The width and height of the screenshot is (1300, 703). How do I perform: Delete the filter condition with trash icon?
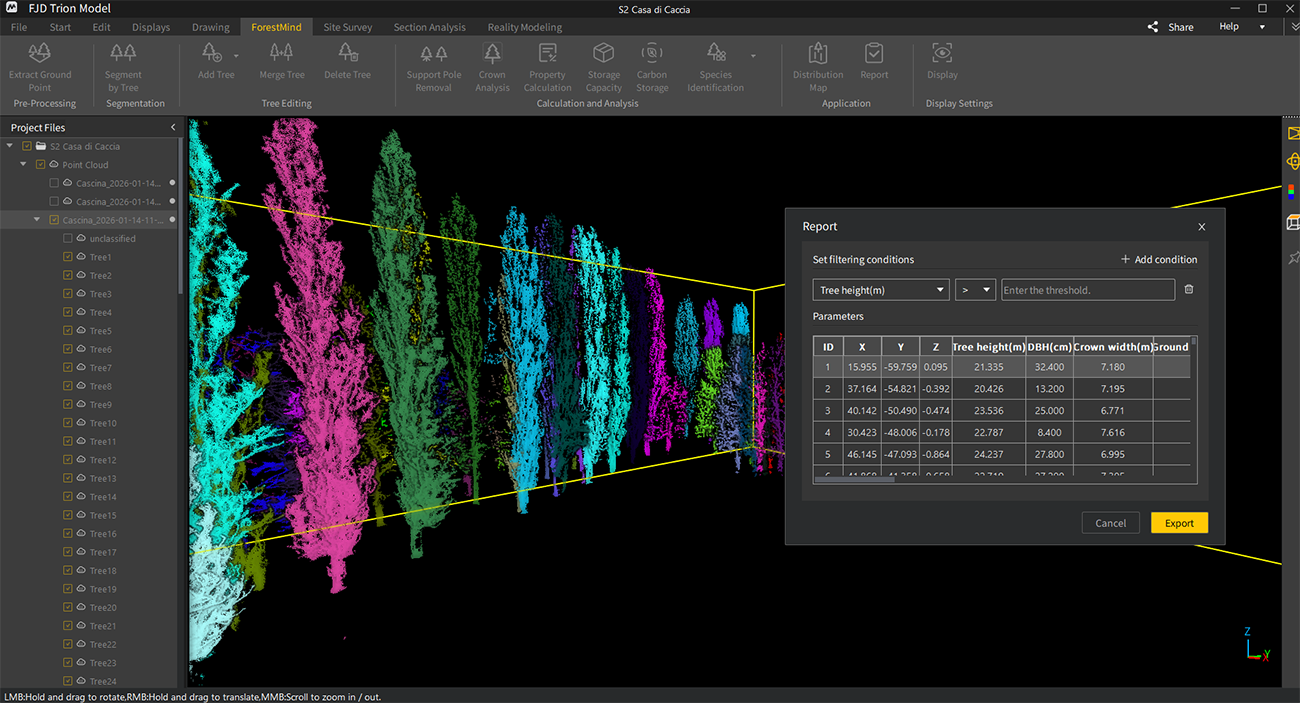coord(1189,290)
